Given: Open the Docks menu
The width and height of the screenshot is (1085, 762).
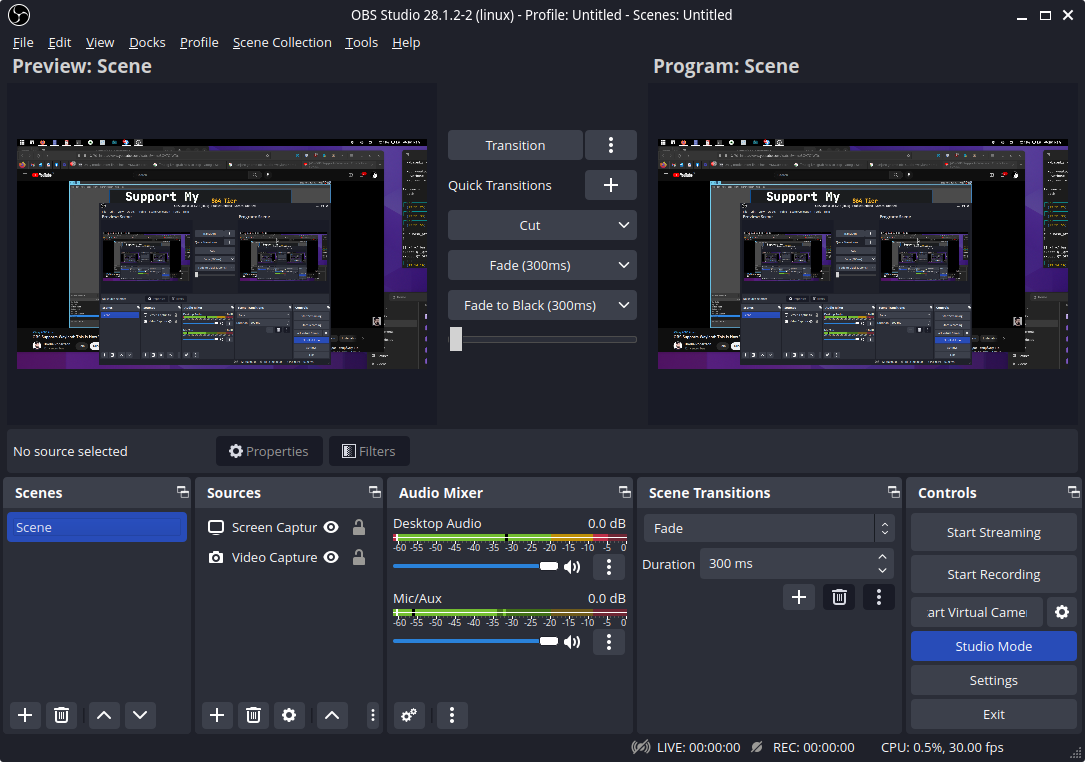Looking at the screenshot, I should (x=147, y=42).
